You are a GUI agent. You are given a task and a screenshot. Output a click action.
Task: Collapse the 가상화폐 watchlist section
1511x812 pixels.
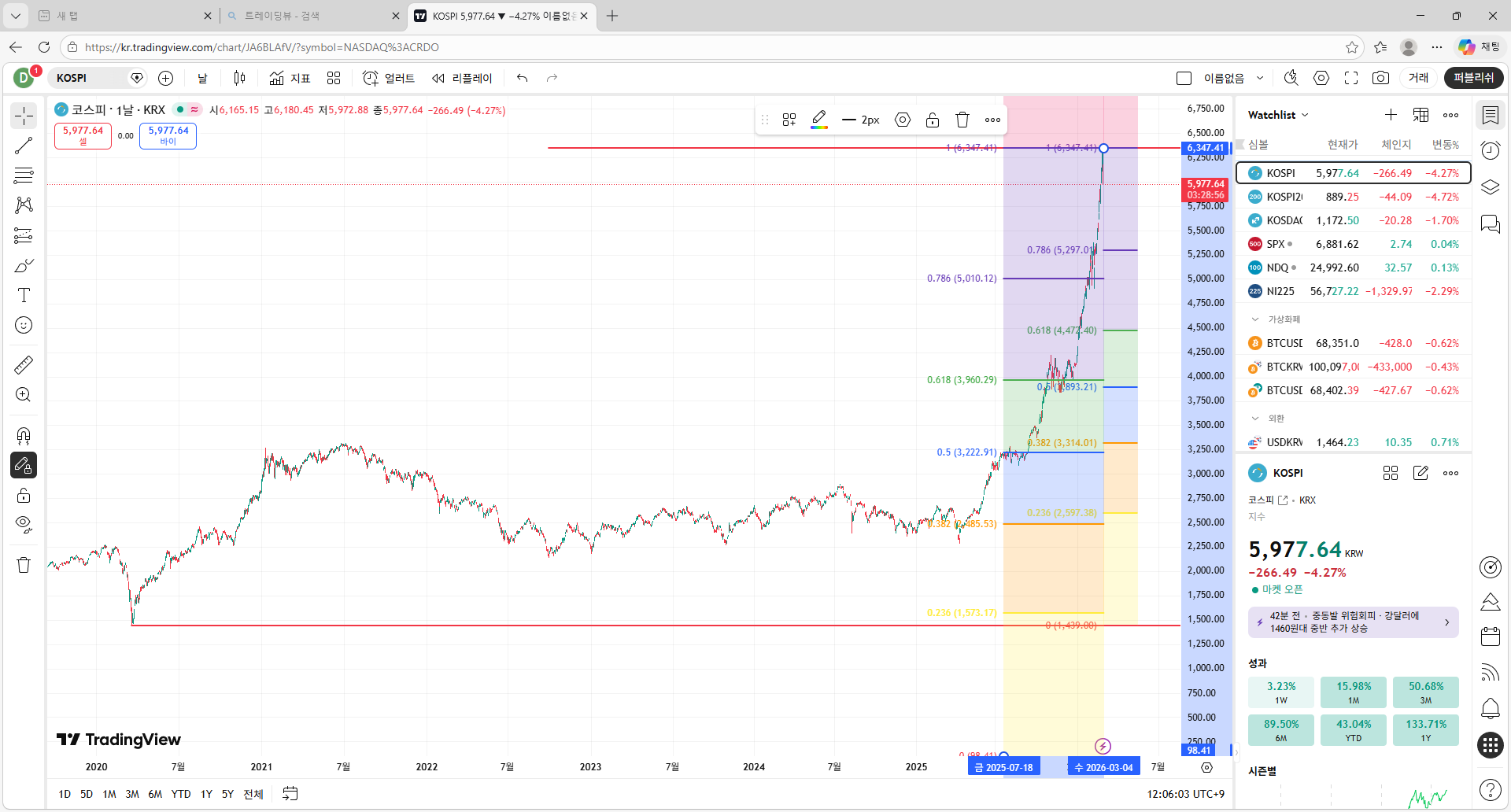(x=1255, y=319)
